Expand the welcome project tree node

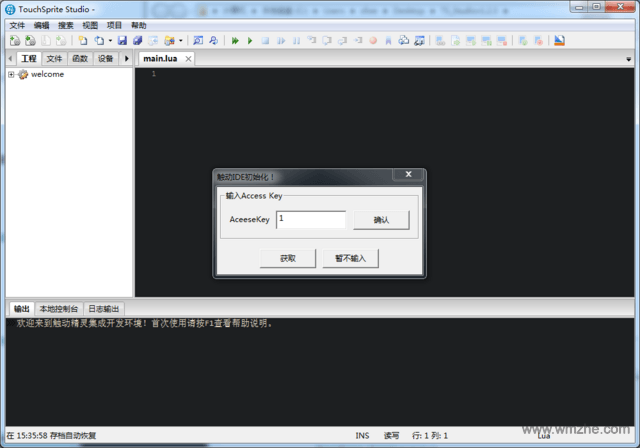tap(11, 74)
